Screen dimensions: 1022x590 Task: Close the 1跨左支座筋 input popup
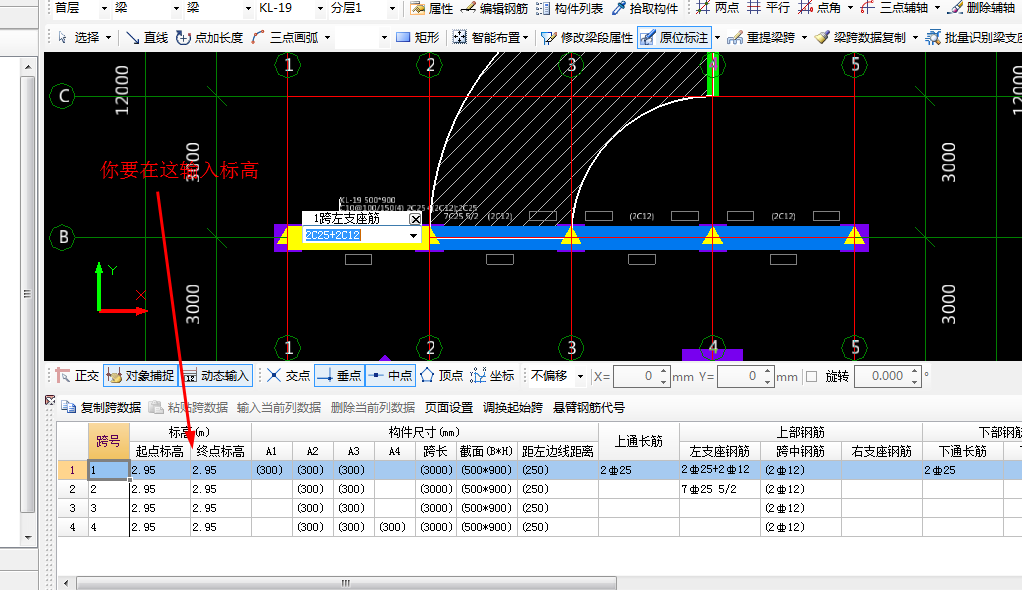pos(415,219)
